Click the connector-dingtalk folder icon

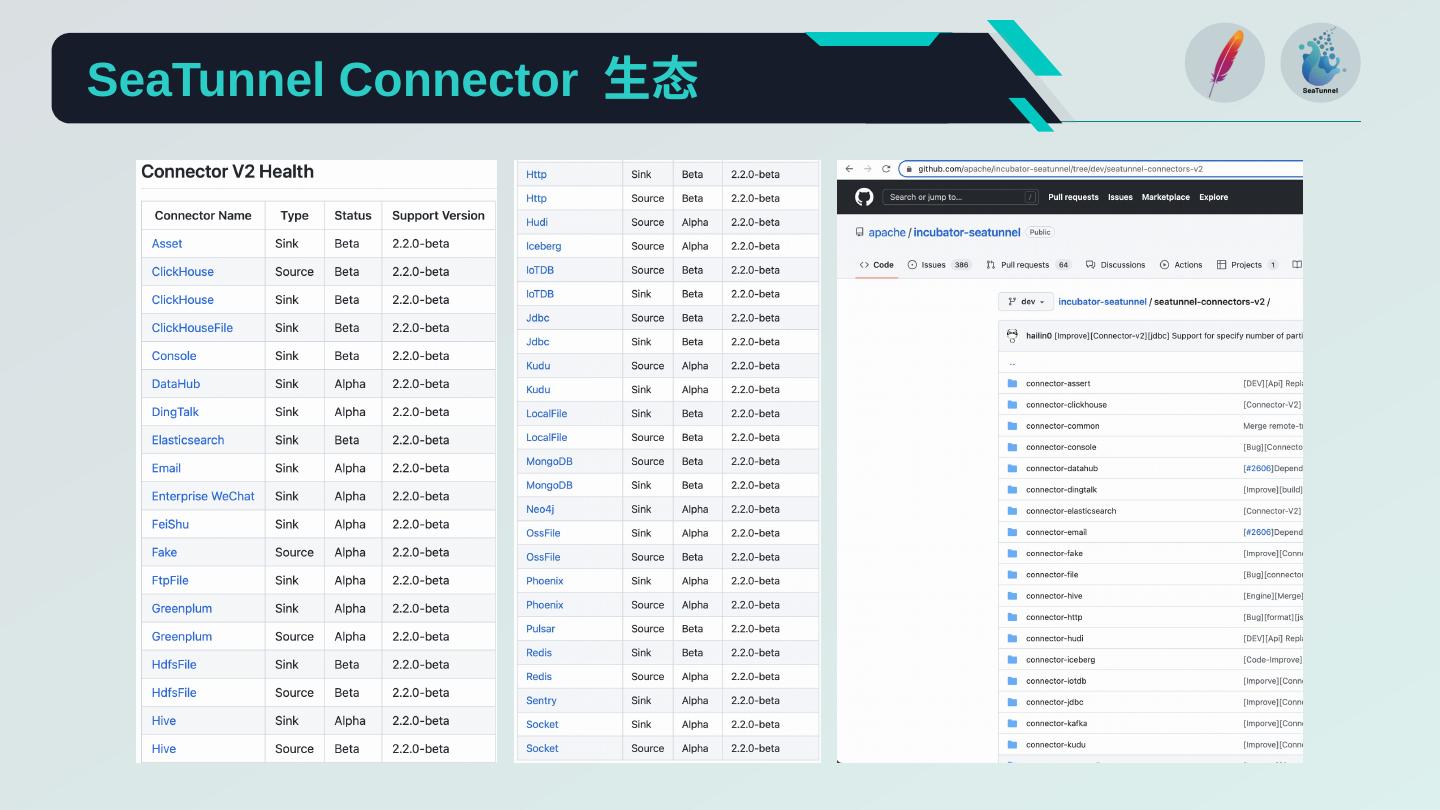(x=1012, y=490)
